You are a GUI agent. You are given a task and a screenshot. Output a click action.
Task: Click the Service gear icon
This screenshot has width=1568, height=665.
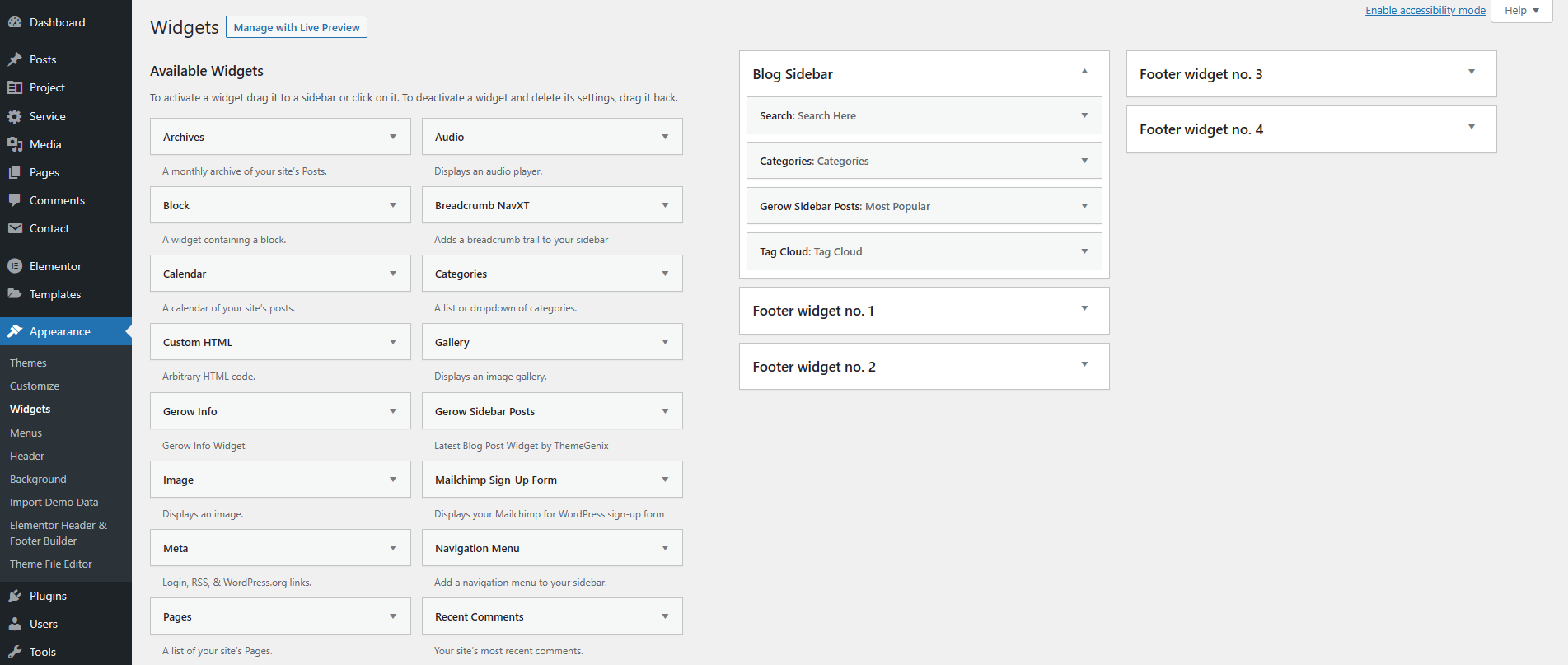pyautogui.click(x=15, y=116)
